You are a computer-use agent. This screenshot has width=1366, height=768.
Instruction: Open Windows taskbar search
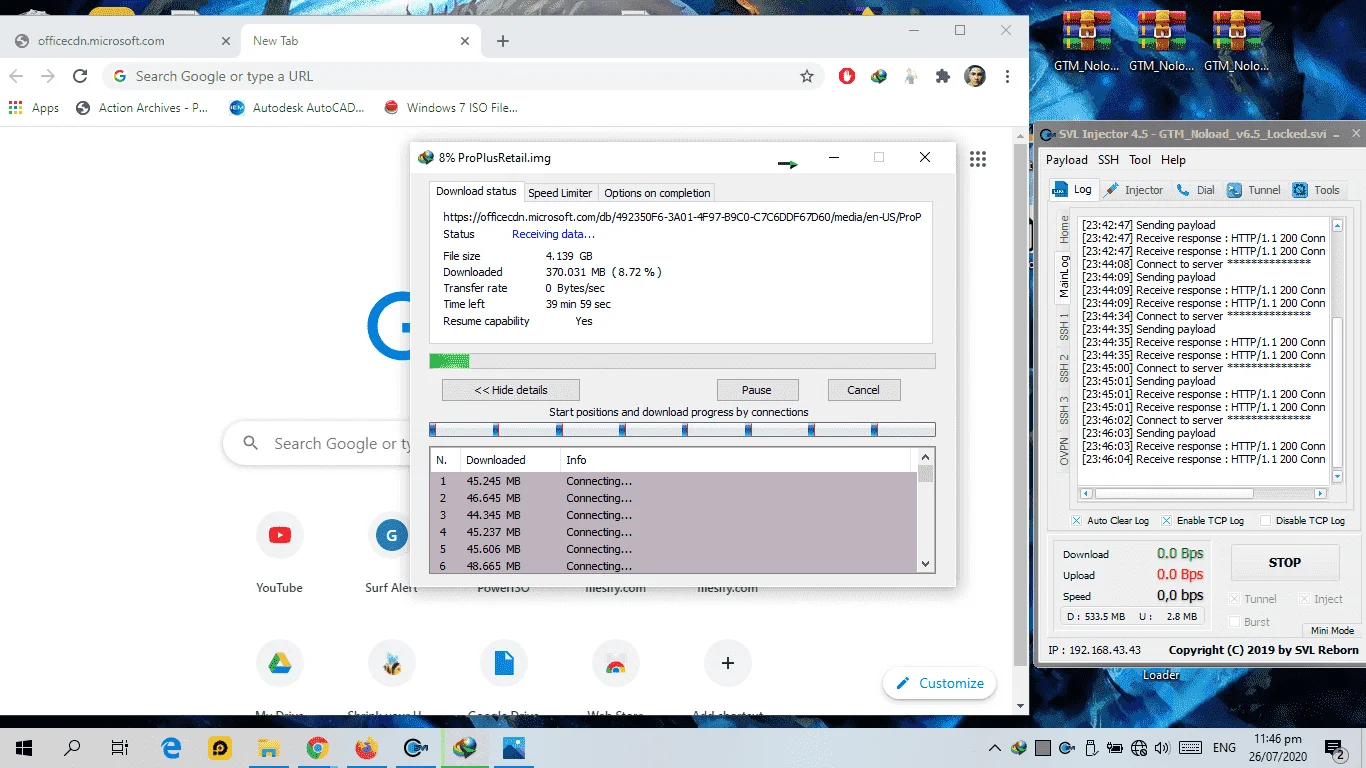tap(72, 747)
